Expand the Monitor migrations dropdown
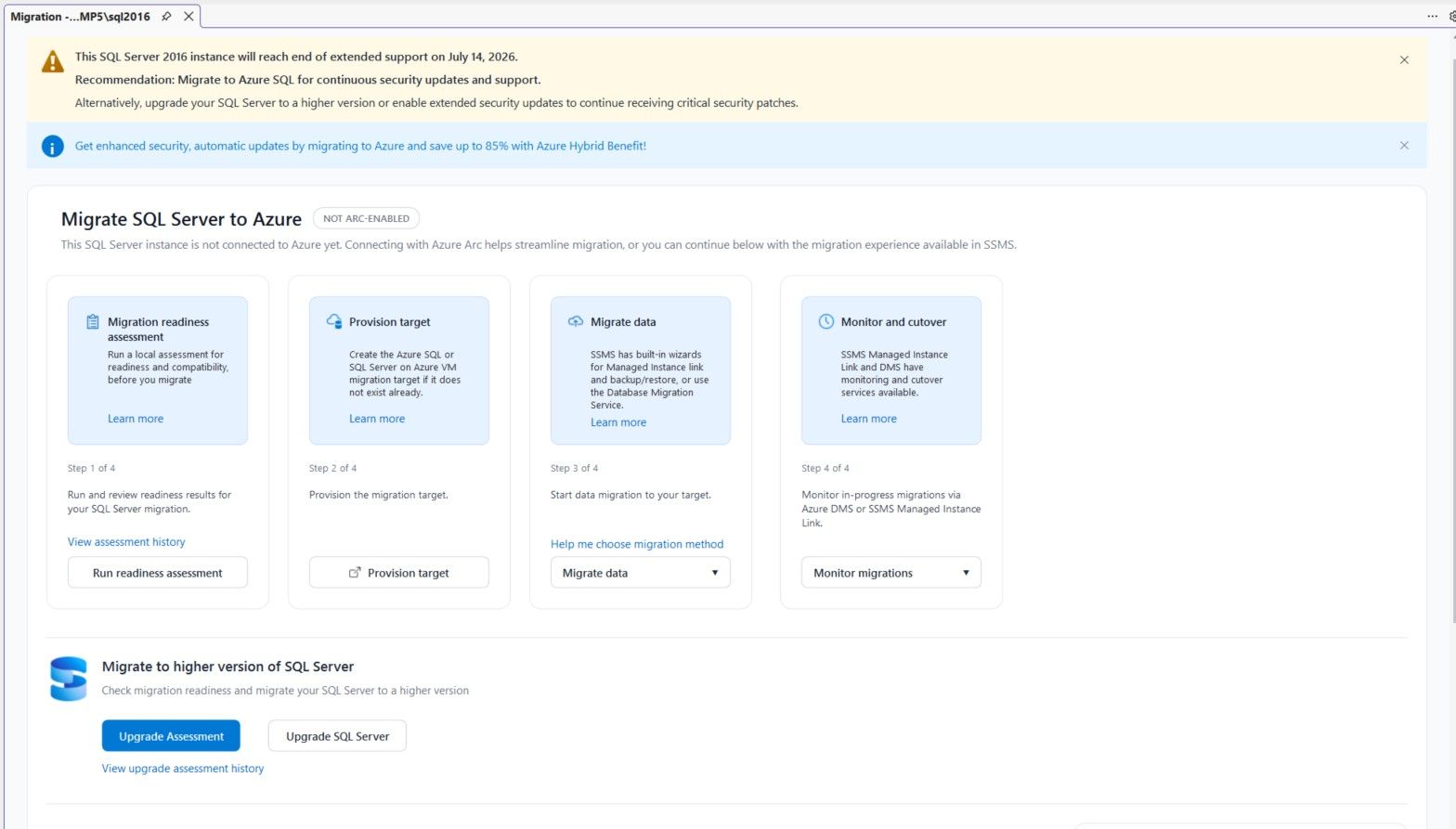The height and width of the screenshot is (829, 1456). coord(891,573)
